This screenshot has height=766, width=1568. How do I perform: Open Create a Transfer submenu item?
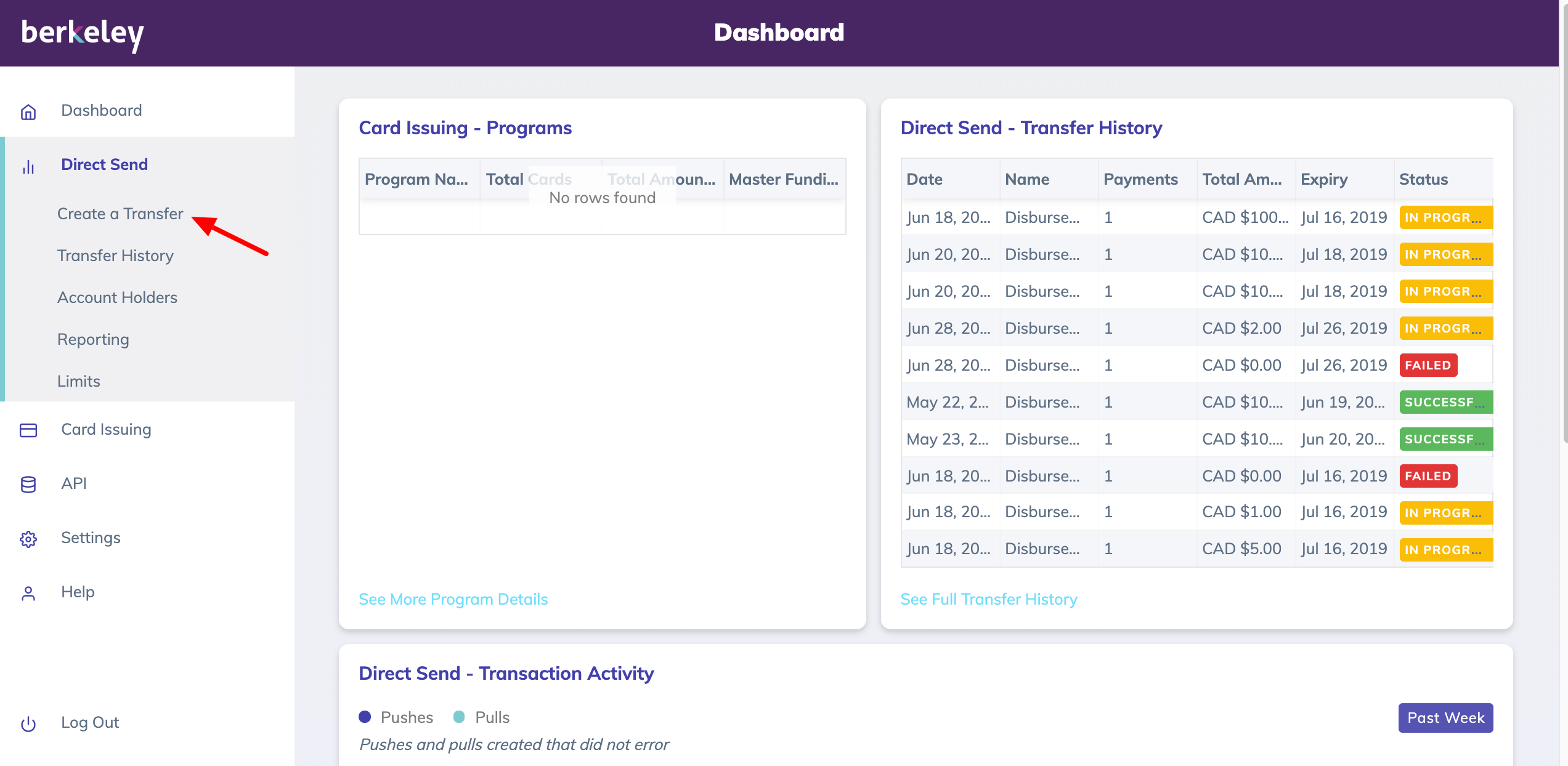[x=120, y=214]
